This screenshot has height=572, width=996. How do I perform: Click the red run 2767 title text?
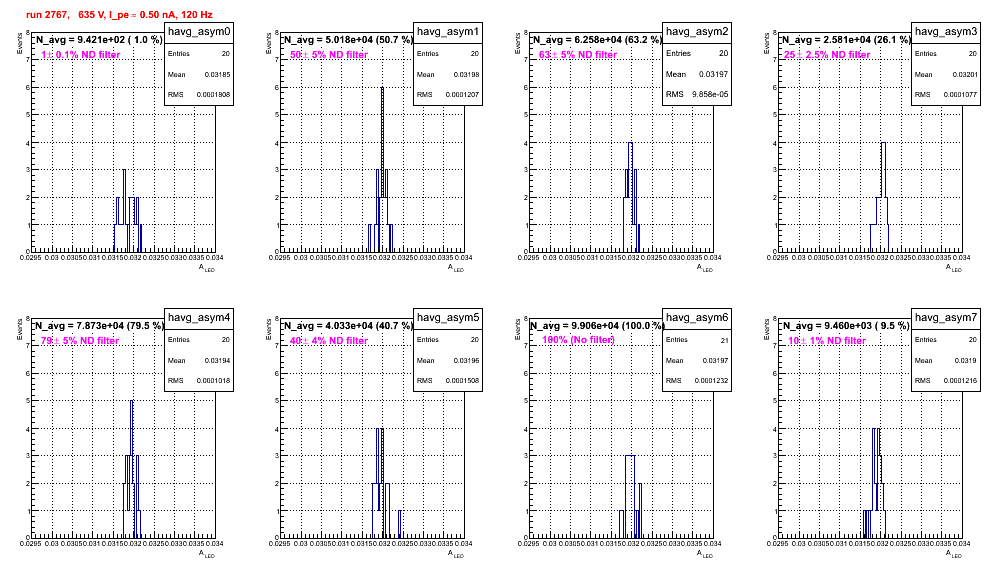[x=119, y=15]
